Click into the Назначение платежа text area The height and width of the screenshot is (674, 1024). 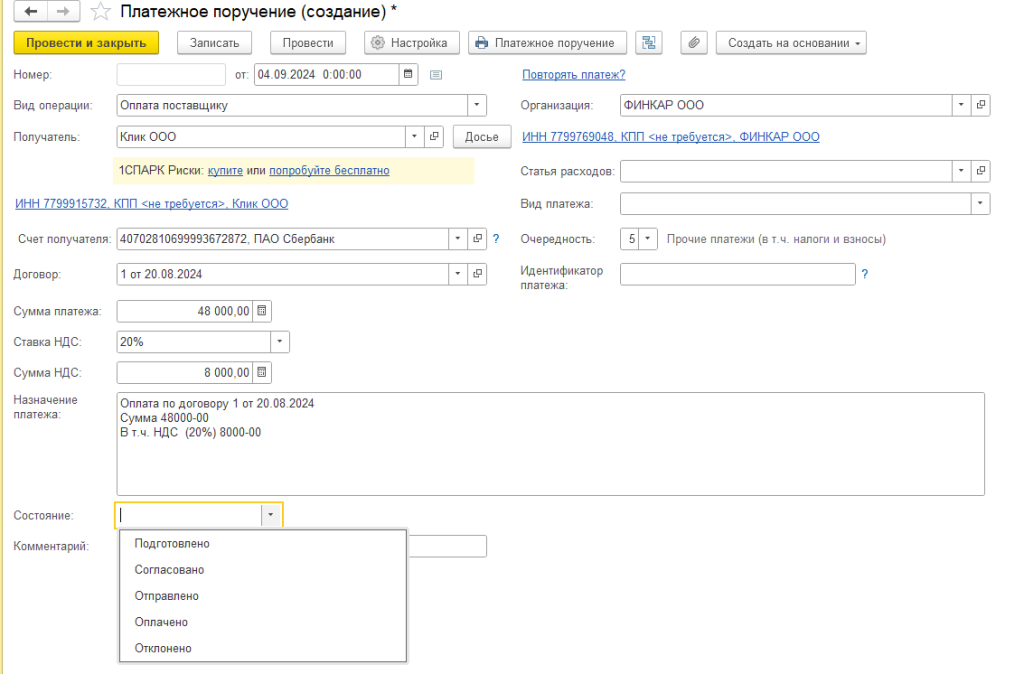coord(550,460)
